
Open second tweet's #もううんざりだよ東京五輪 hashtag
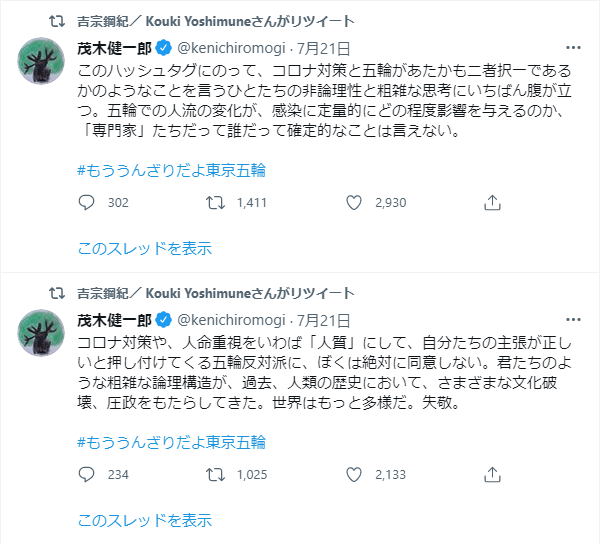click(x=172, y=440)
